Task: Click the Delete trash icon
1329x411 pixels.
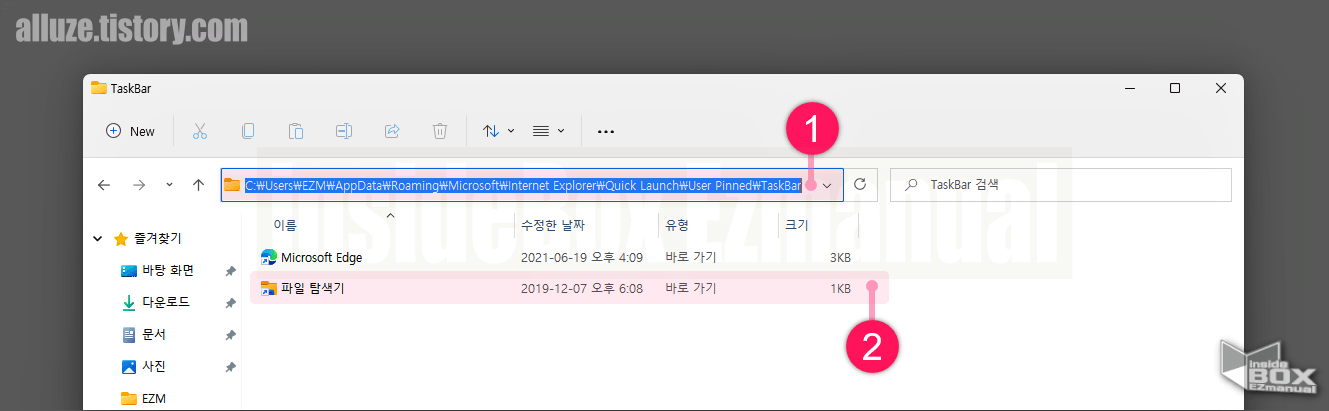Action: pos(440,131)
